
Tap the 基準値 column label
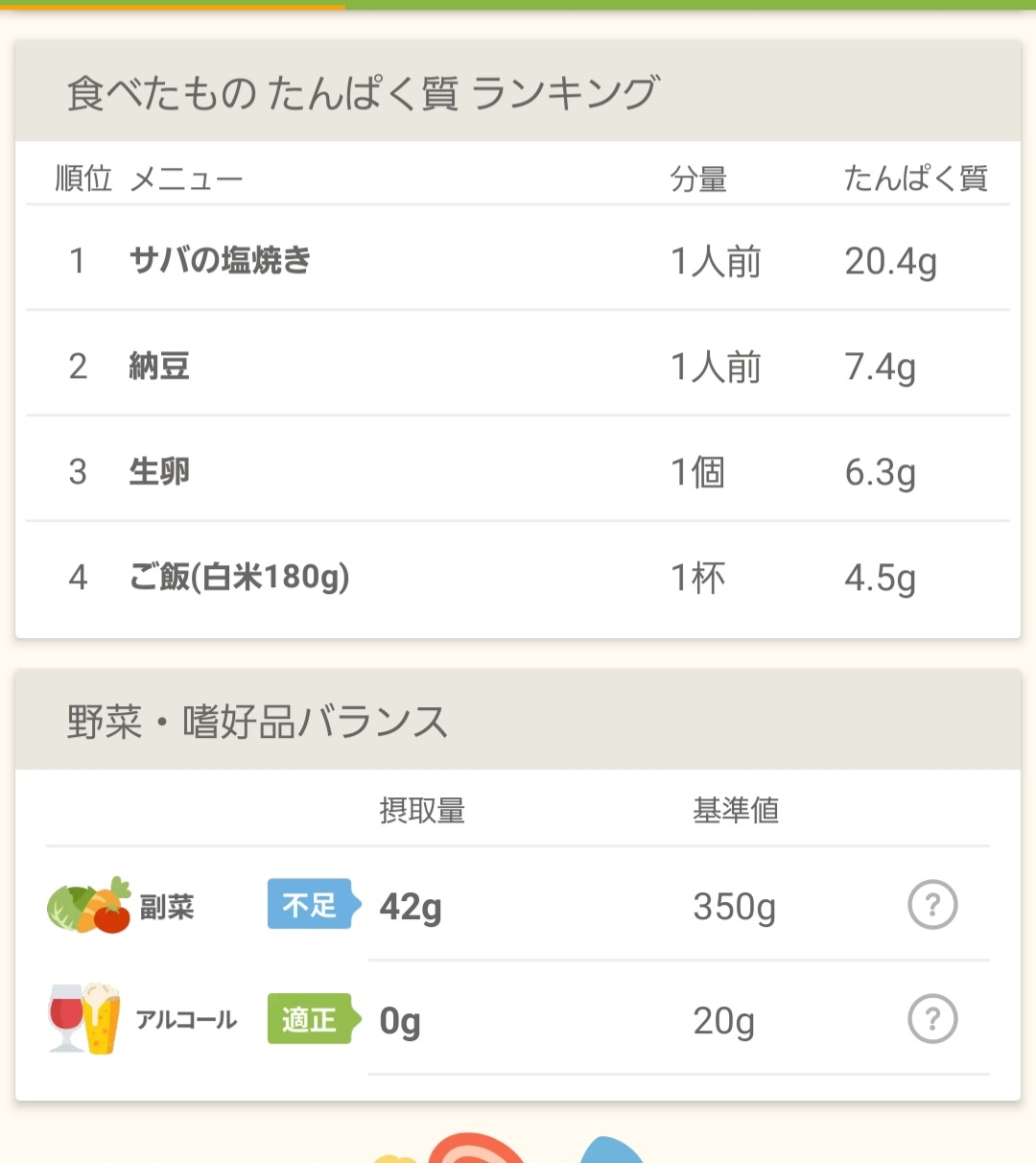point(736,811)
